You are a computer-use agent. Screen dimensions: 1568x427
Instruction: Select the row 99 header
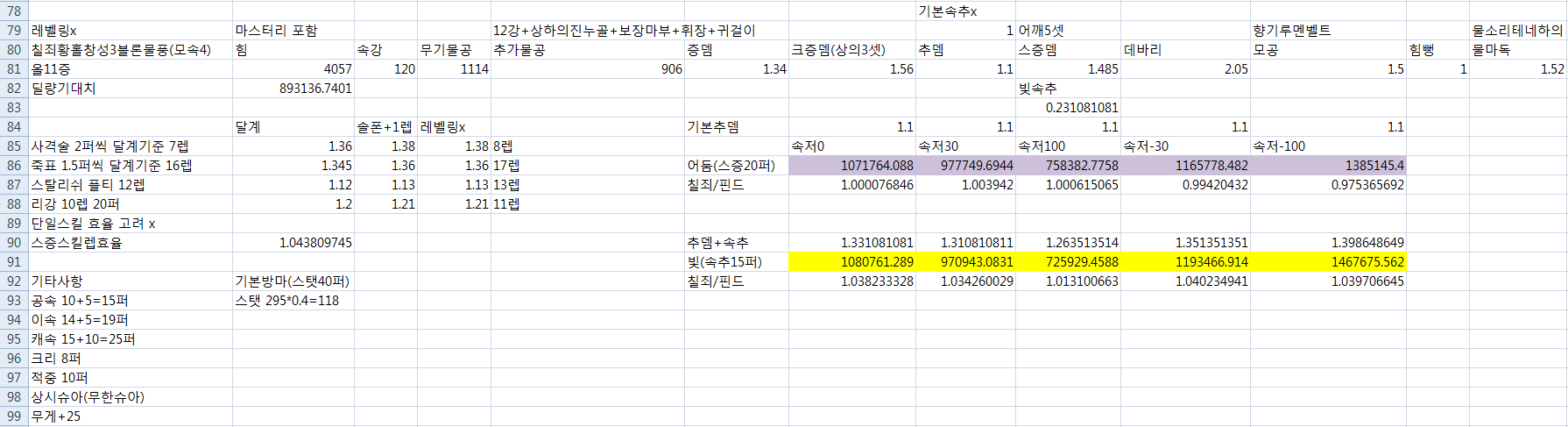pyautogui.click(x=14, y=416)
